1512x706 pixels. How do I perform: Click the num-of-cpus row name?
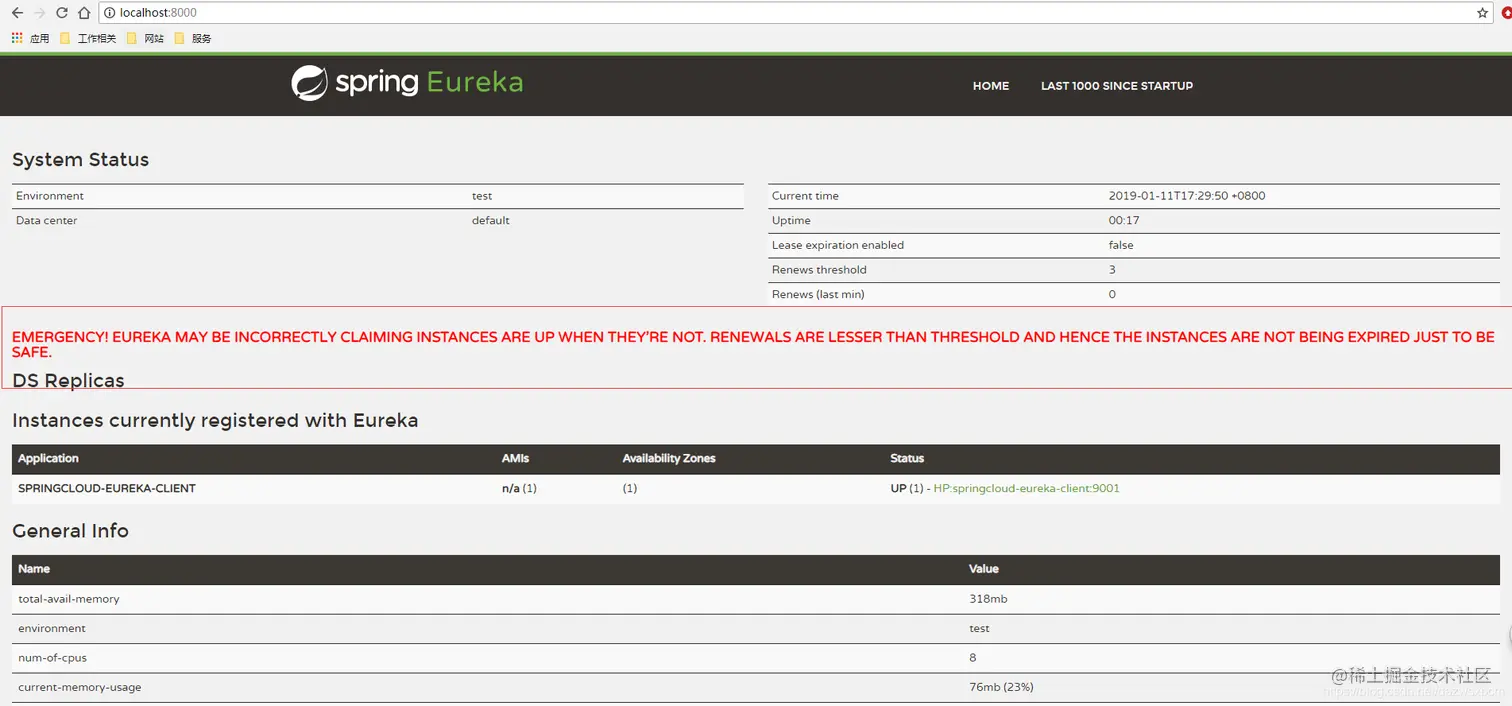click(x=53, y=658)
